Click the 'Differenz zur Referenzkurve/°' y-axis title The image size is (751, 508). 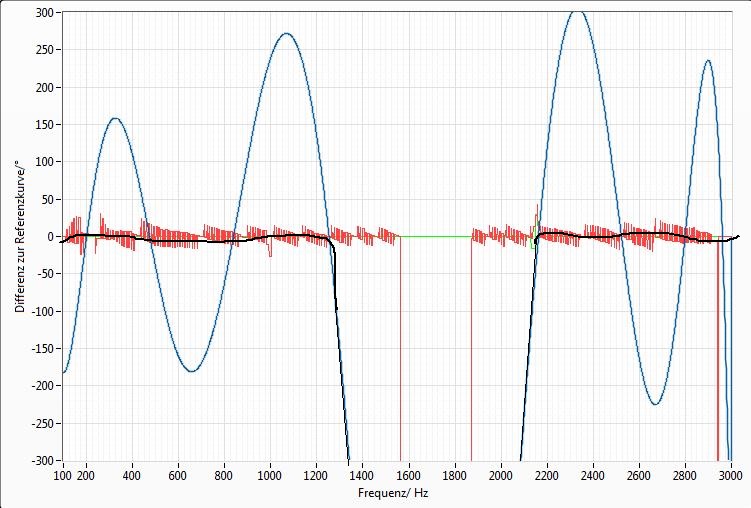click(x=20, y=237)
